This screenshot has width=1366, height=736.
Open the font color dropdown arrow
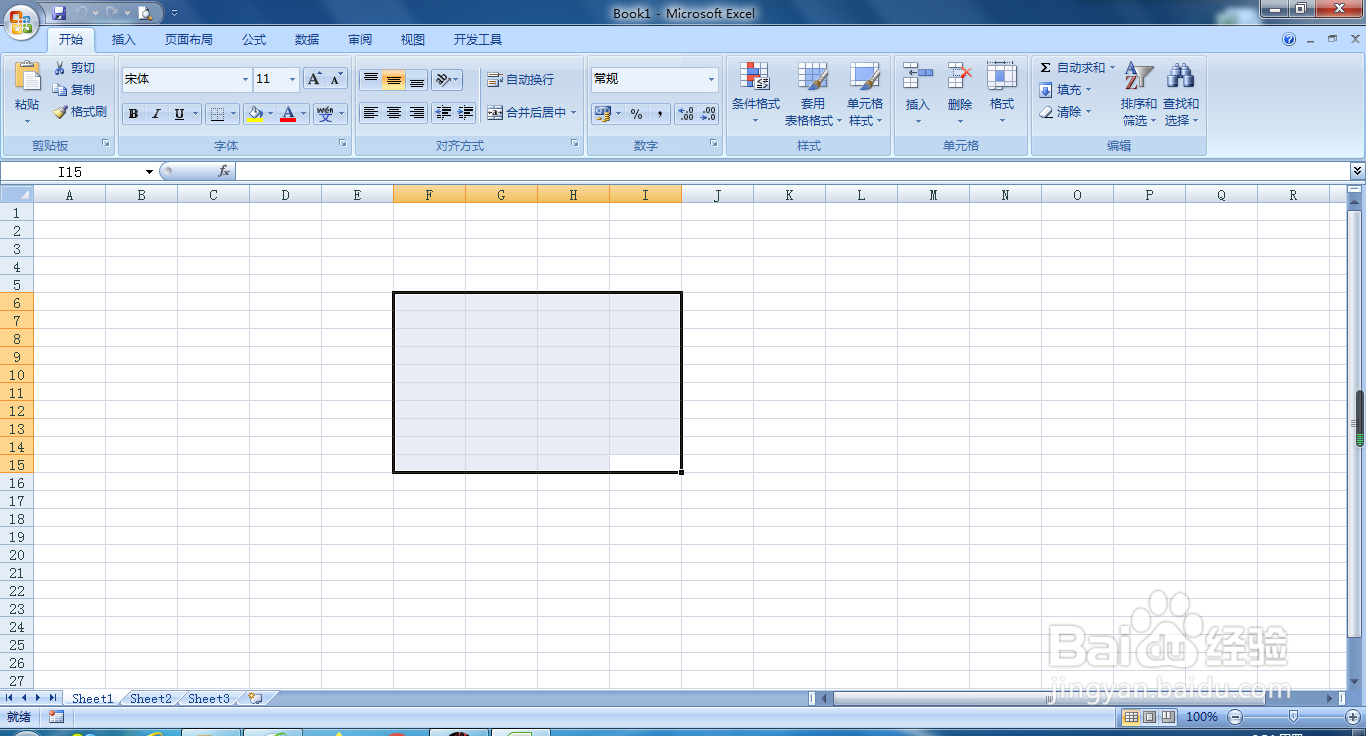[304, 114]
